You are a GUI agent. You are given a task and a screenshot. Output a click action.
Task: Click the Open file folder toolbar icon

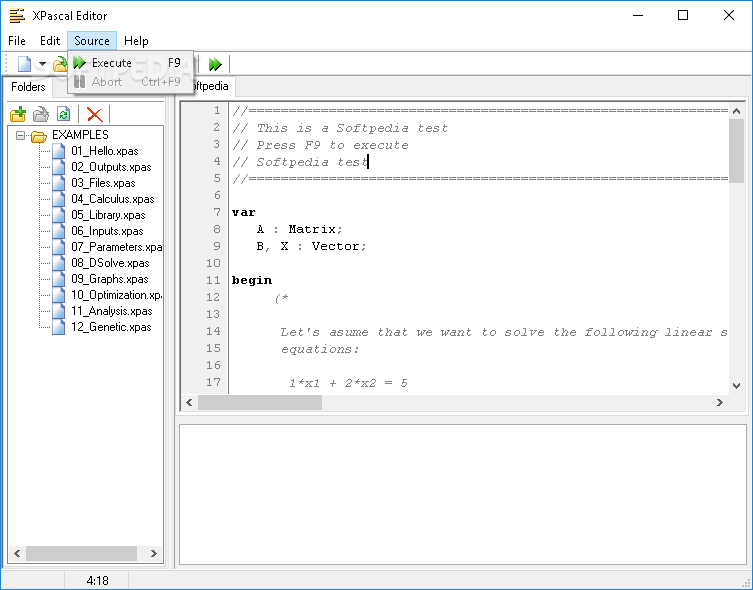click(60, 63)
